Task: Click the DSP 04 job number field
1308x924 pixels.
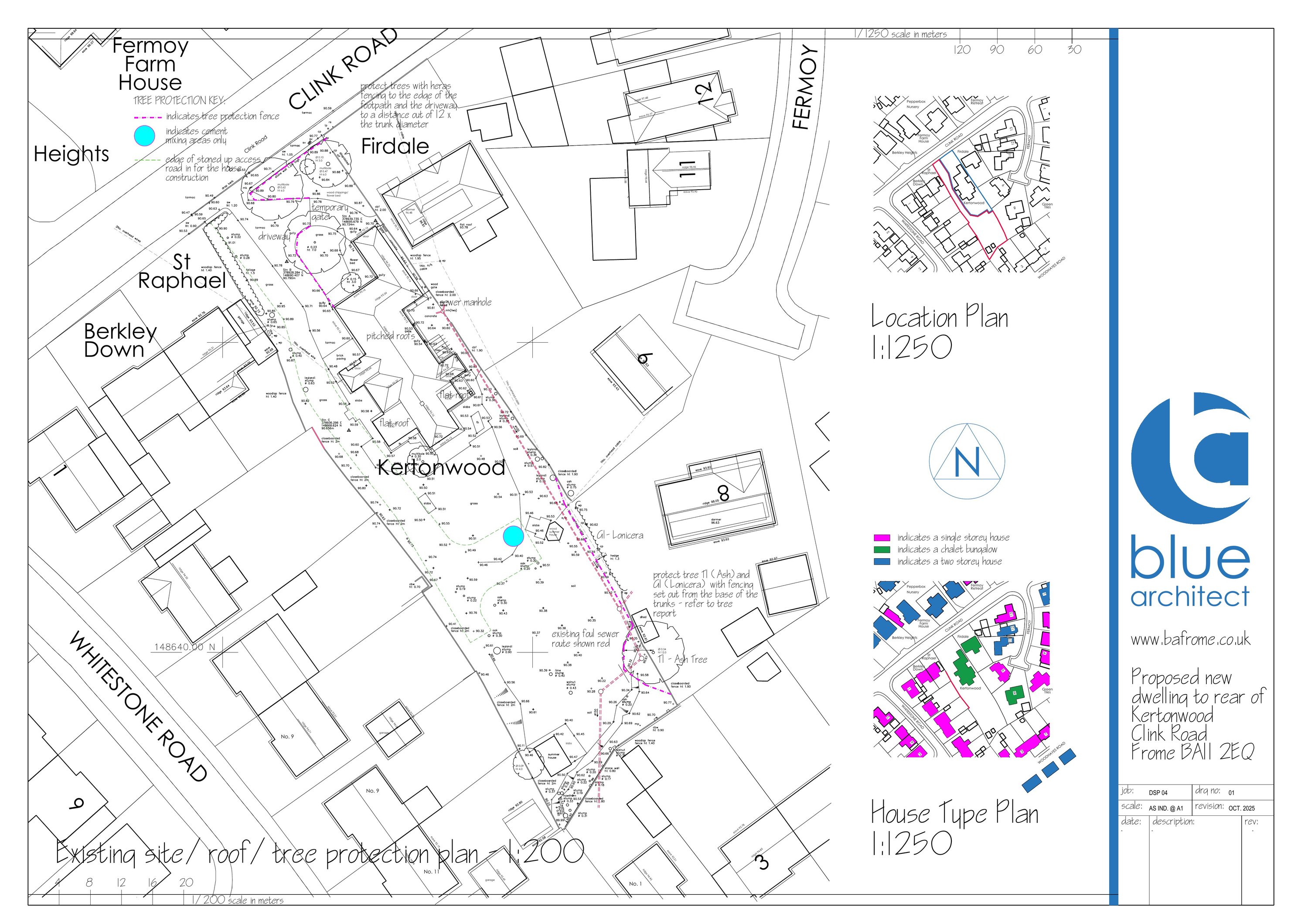Action: coord(1158,793)
